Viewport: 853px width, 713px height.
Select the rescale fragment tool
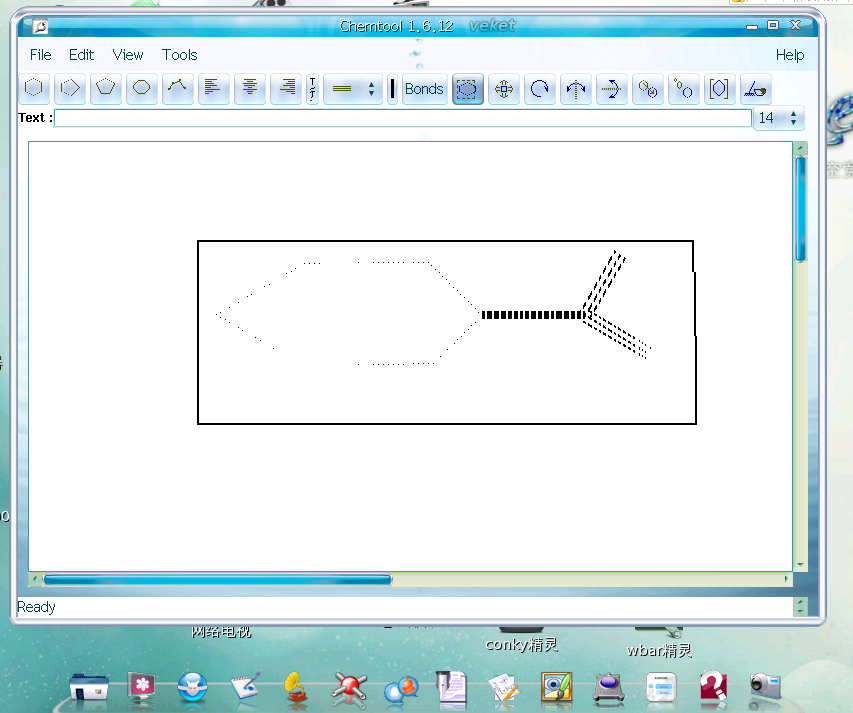tap(683, 89)
